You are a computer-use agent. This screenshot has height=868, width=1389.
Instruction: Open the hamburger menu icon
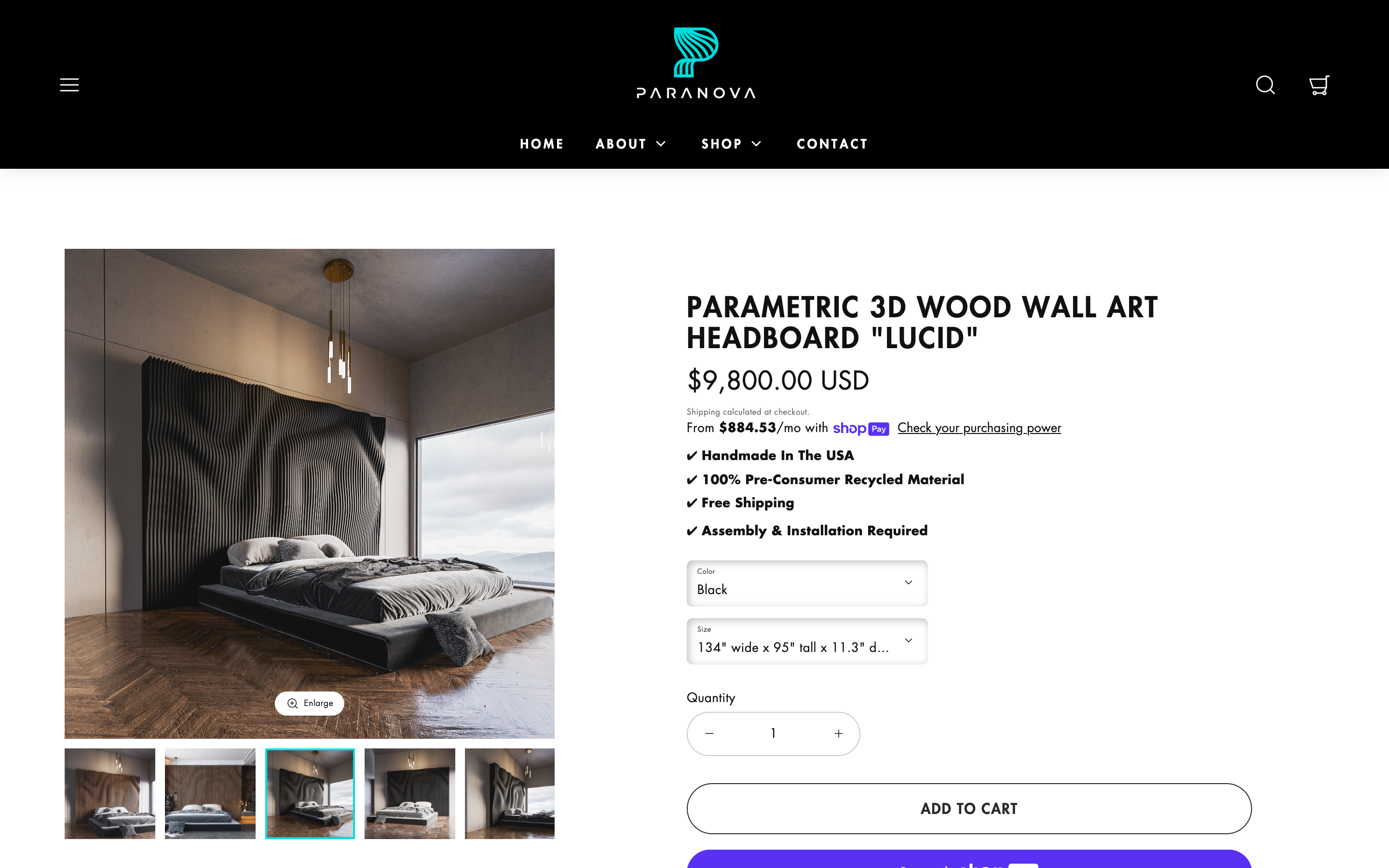point(69,85)
